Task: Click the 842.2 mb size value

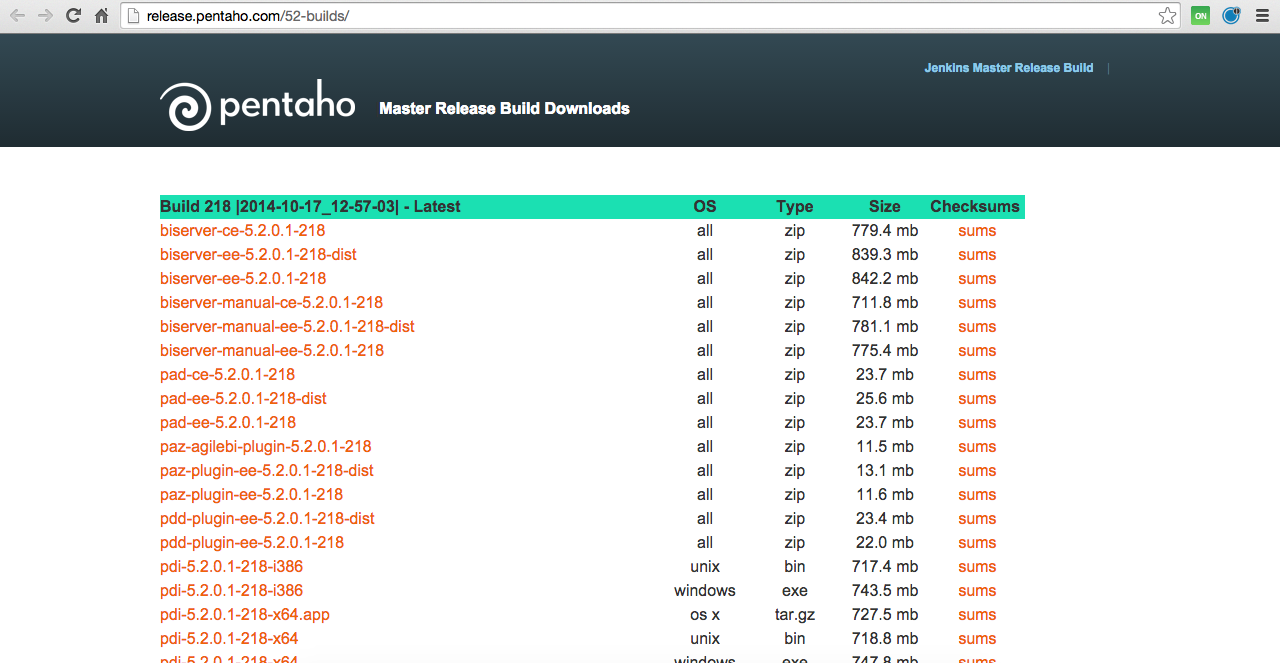Action: [x=885, y=279]
